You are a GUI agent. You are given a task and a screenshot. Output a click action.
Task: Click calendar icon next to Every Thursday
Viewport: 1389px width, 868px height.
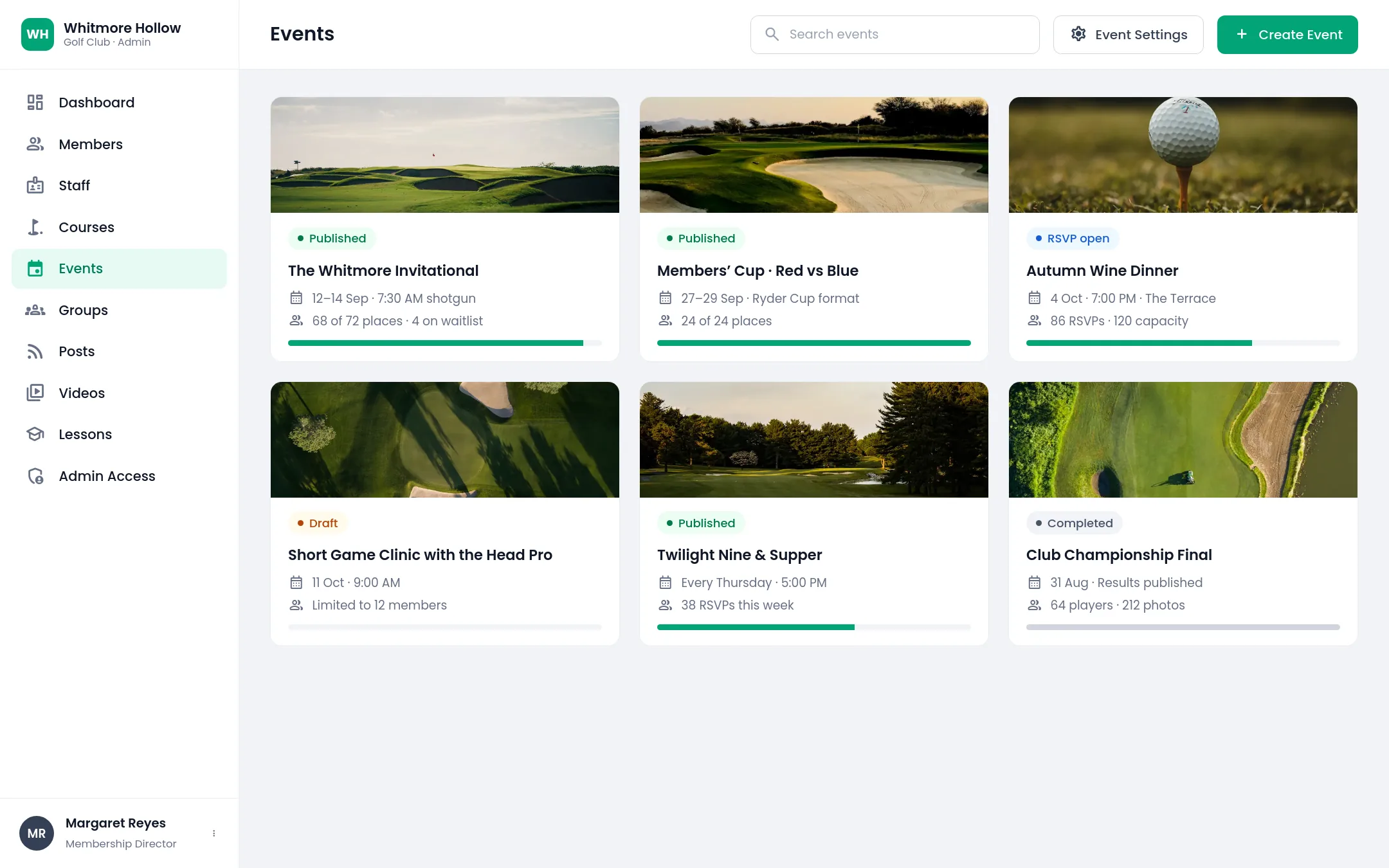click(666, 583)
